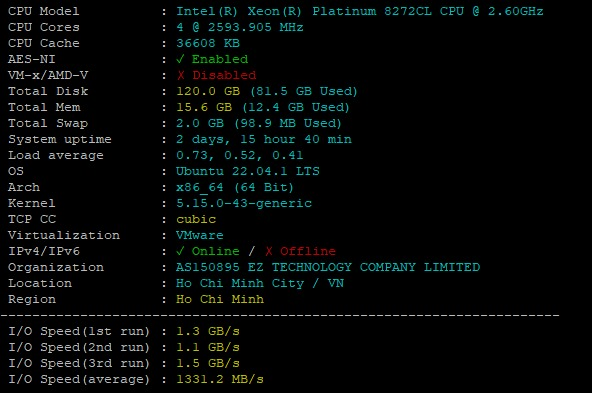Image resolution: width=592 pixels, height=393 pixels.
Task: Click the CPU Cores value 2593.905 MHz
Action: tap(240, 27)
